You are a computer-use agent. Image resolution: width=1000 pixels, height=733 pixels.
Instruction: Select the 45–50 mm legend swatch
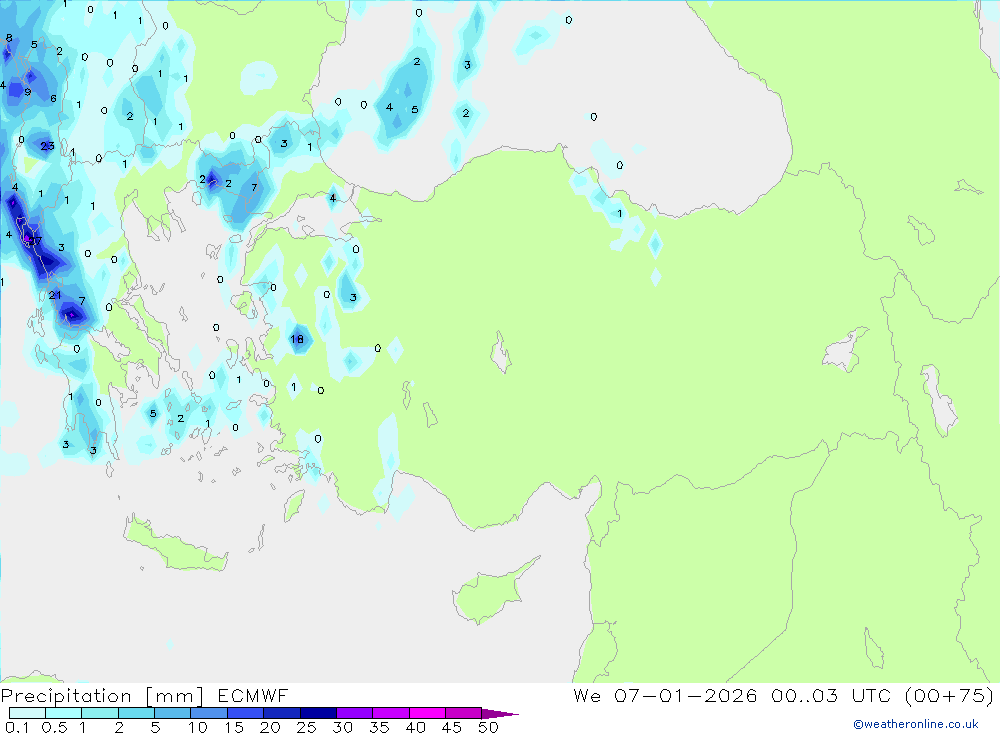point(463,713)
